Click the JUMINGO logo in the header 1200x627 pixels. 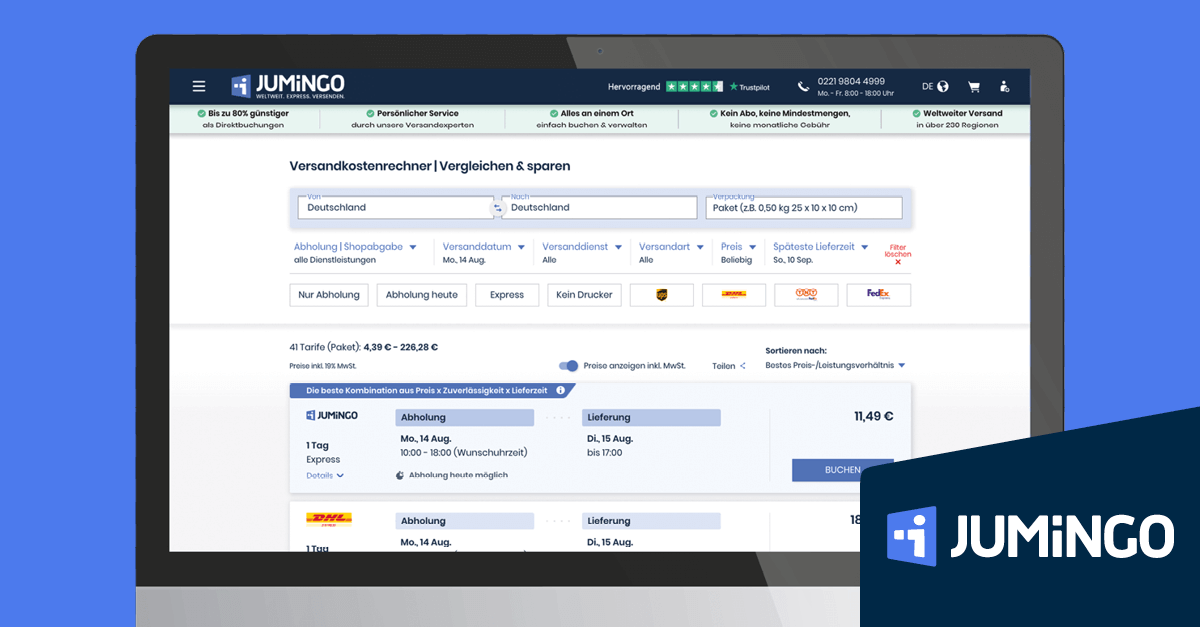pyautogui.click(x=288, y=86)
